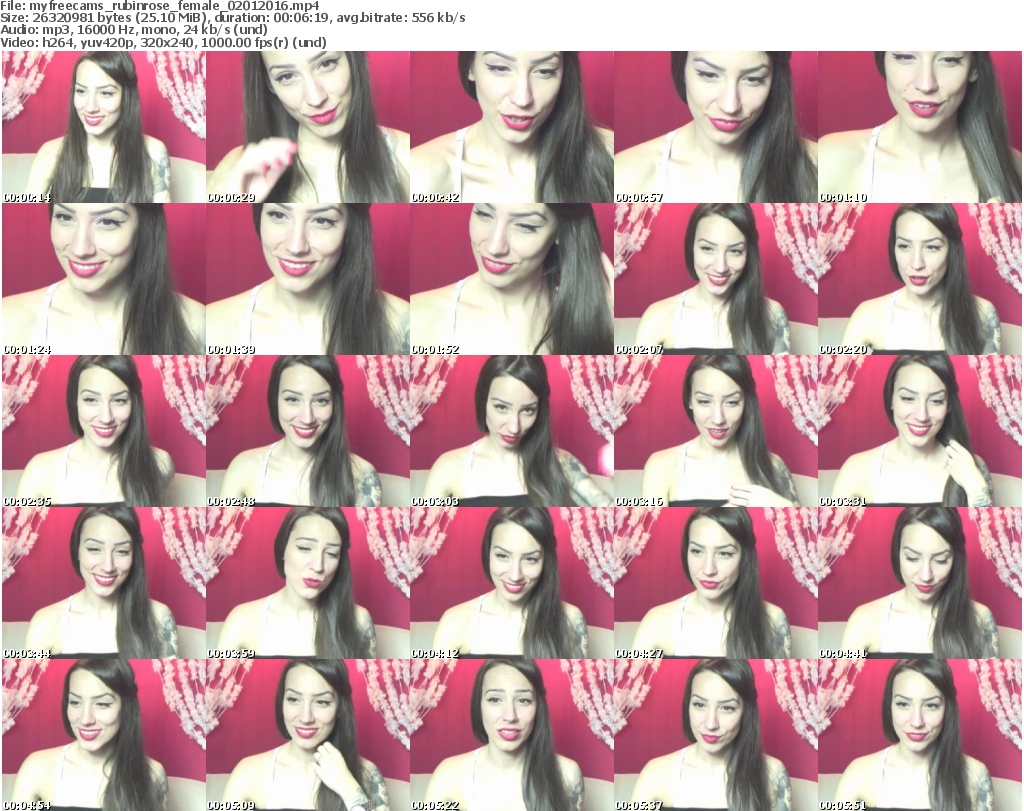This screenshot has height=811, width=1024.
Task: Select the thumbnail stamped 00:00:14
Action: pos(104,127)
